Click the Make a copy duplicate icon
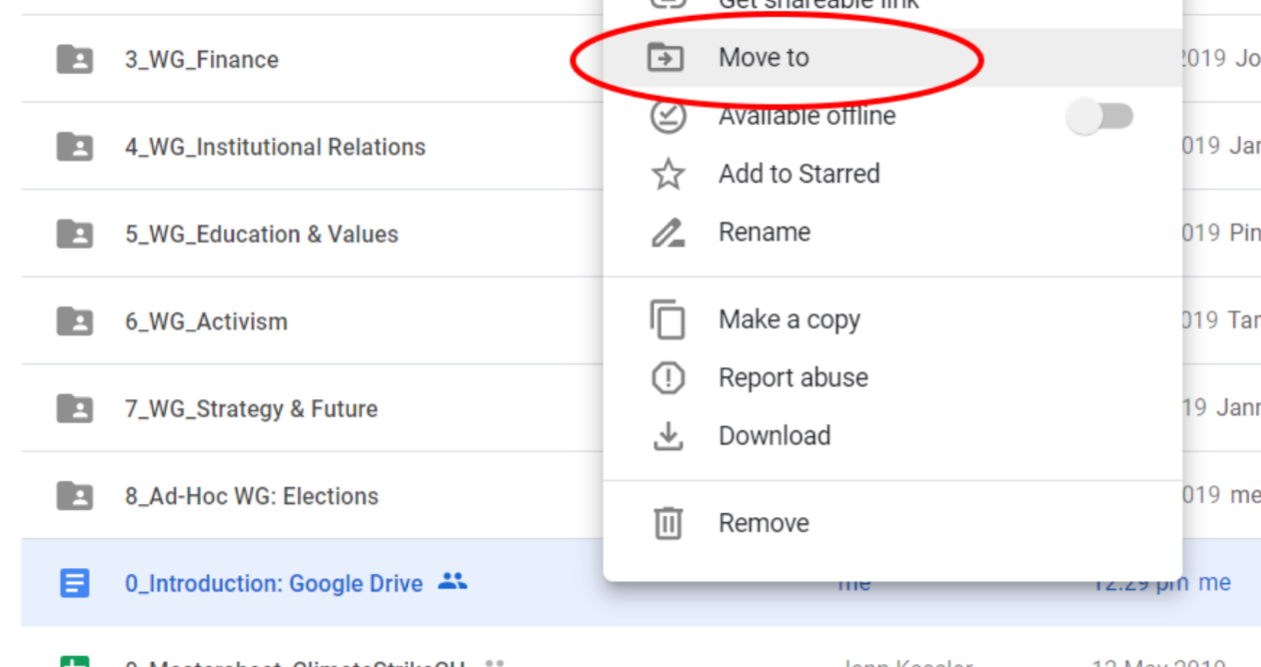Screen dimensions: 1261x667 [x=667, y=320]
